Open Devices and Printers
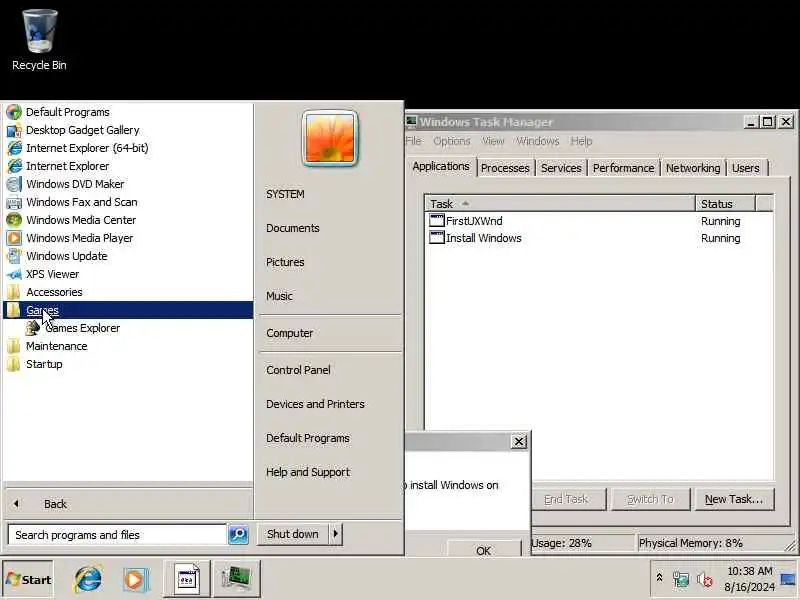This screenshot has width=800, height=600. tap(315, 404)
